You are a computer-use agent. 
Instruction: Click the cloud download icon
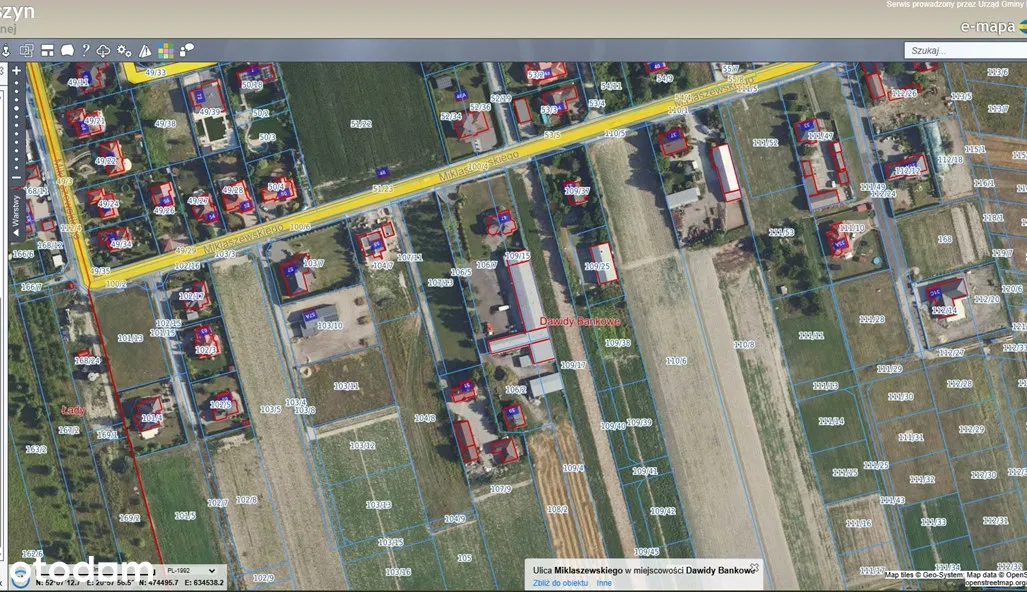click(x=104, y=50)
